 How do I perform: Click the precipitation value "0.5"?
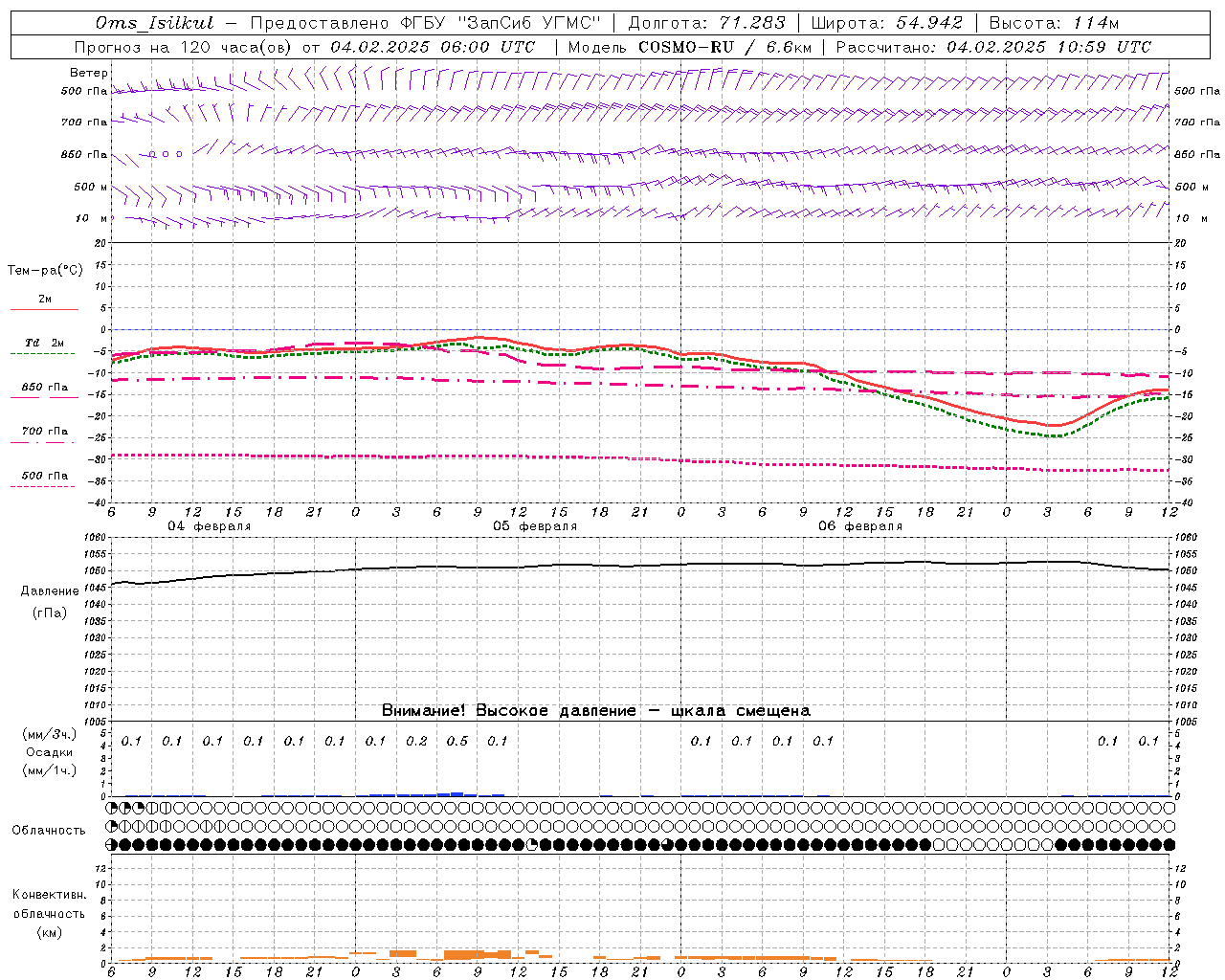(457, 742)
